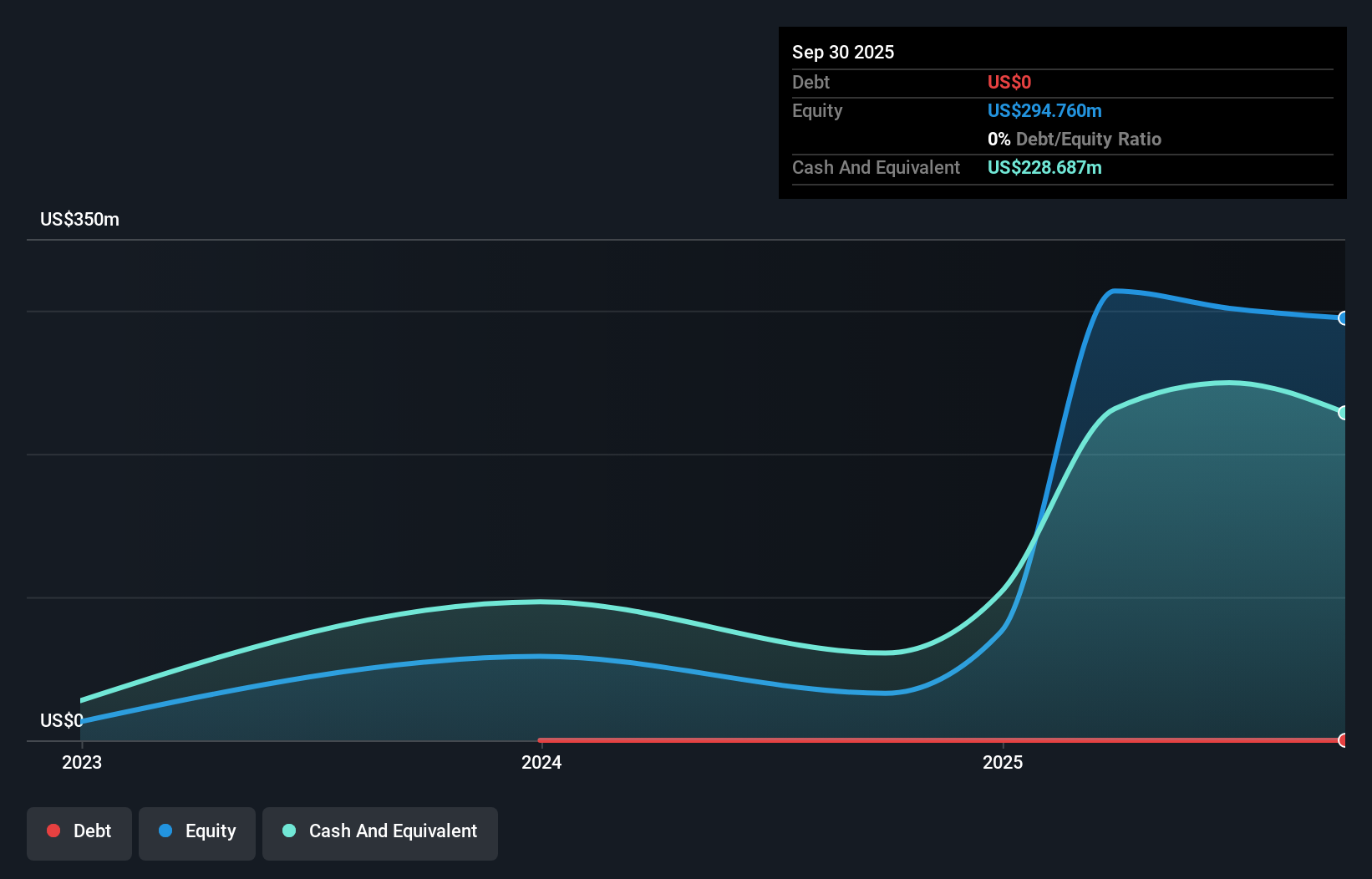
Task: Click Cash And Equivalent label in tooltip
Action: point(876,167)
